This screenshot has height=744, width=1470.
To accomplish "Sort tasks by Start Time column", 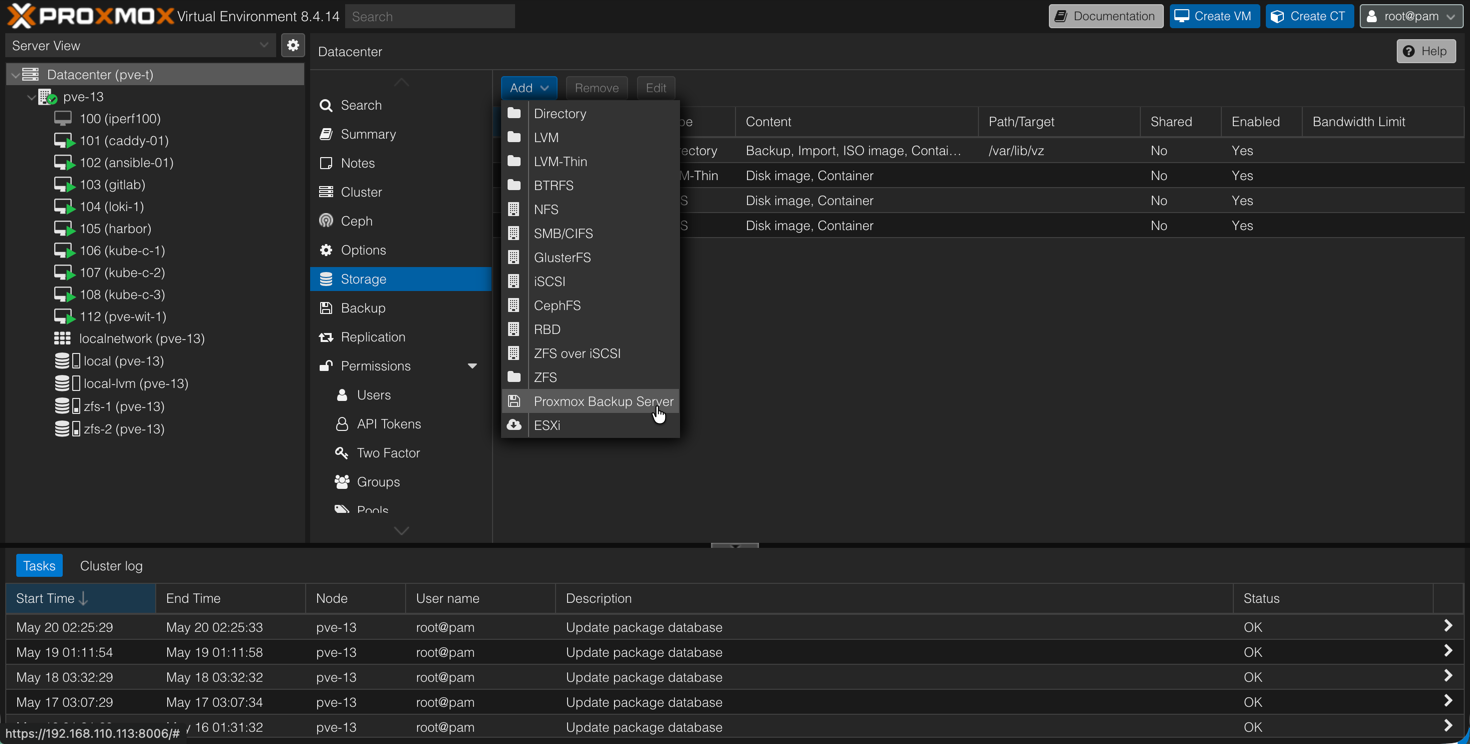I will click(x=81, y=599).
